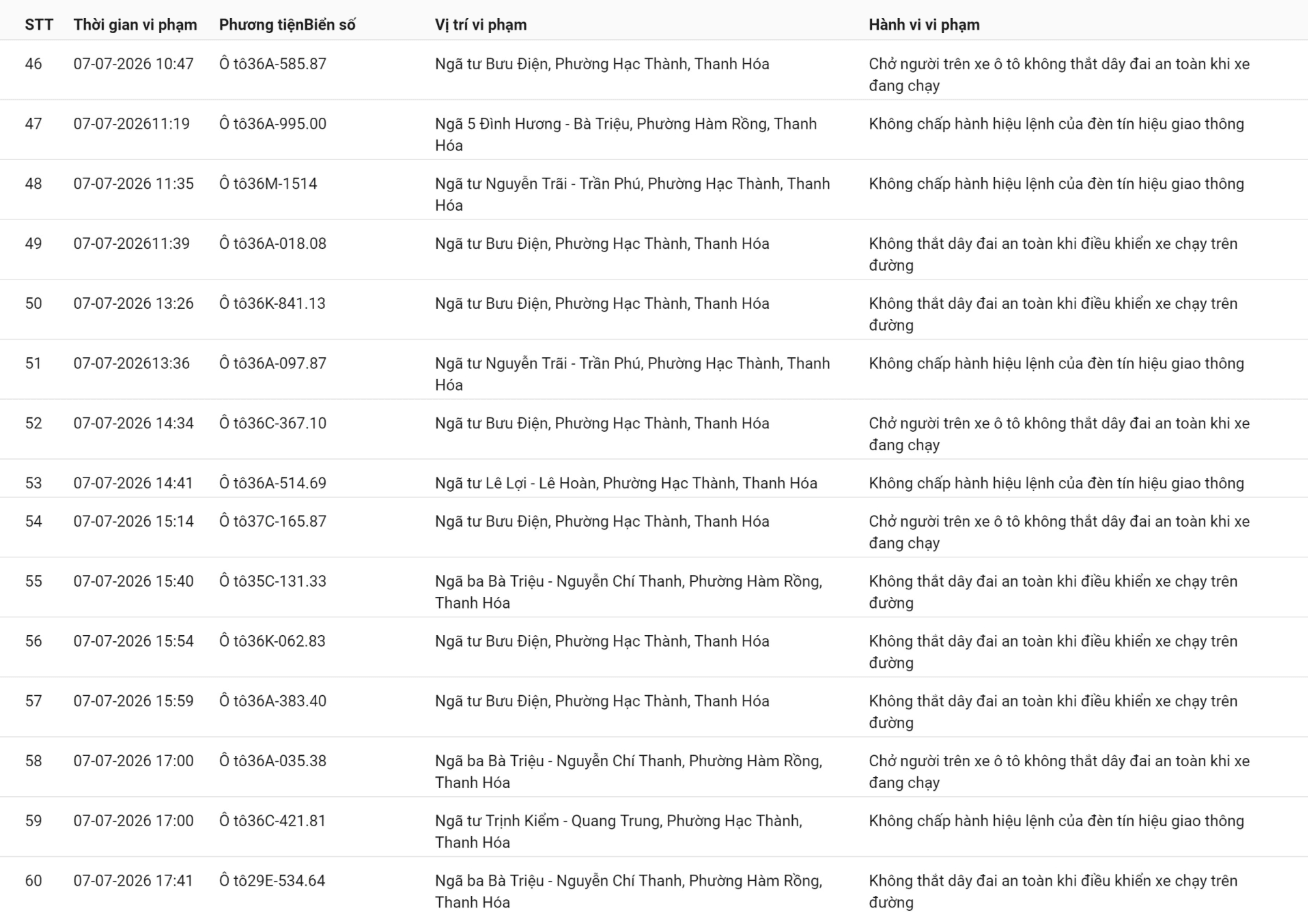Screen dimensions: 1308x915
Task: Select row number 47
Action: click(34, 124)
